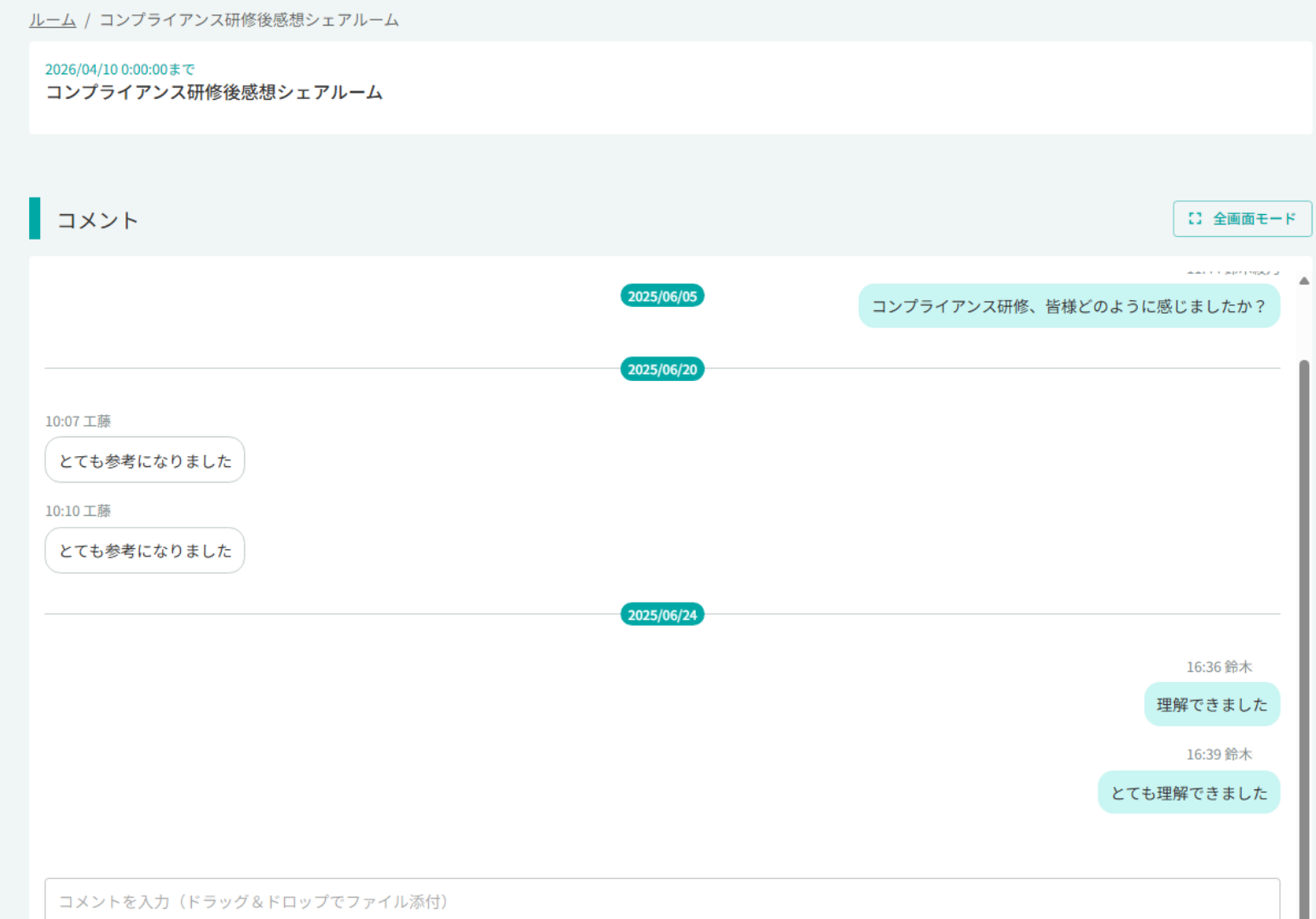Click the fullscreen icon in 全画面モード button
The width and height of the screenshot is (1316, 919).
coord(1195,219)
